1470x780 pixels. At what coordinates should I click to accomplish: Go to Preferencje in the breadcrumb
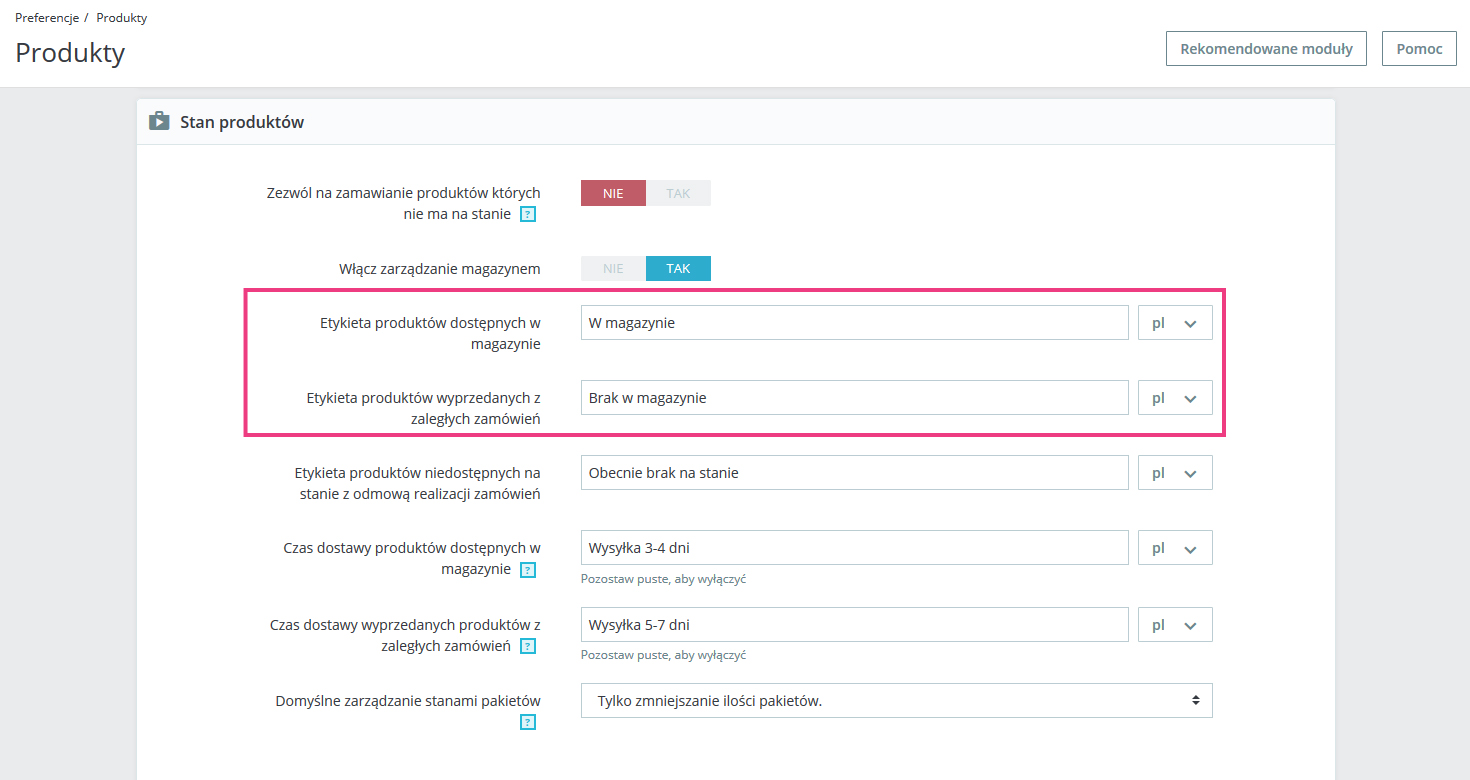point(46,18)
